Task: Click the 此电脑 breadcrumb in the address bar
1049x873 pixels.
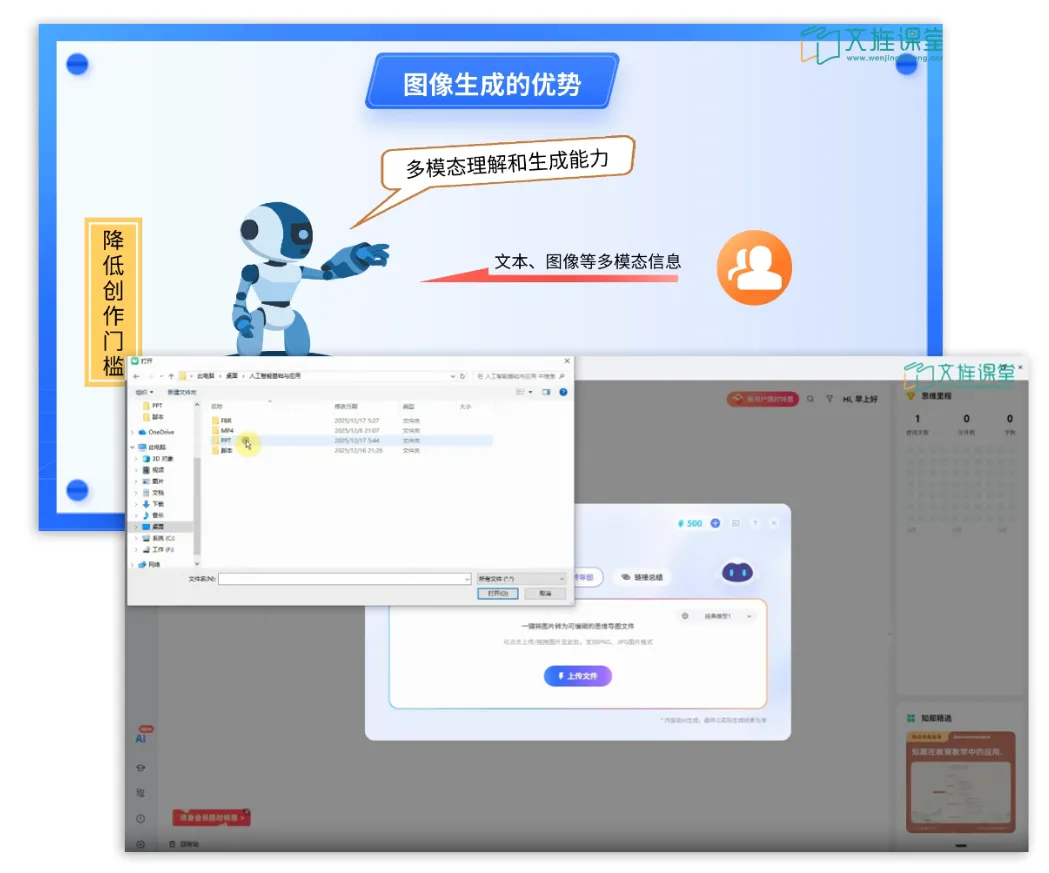Action: (205, 376)
